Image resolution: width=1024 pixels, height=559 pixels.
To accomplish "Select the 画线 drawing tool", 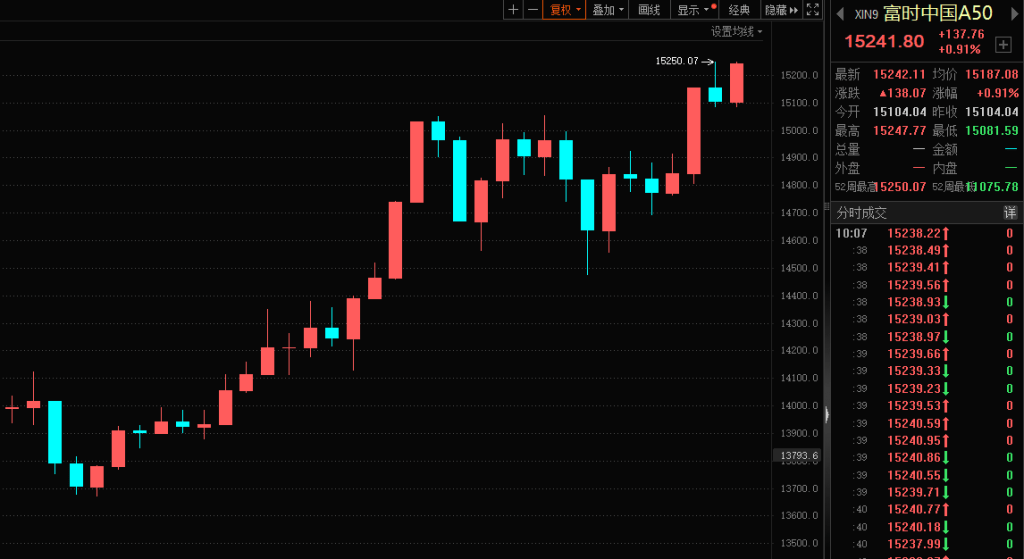I will (x=649, y=10).
